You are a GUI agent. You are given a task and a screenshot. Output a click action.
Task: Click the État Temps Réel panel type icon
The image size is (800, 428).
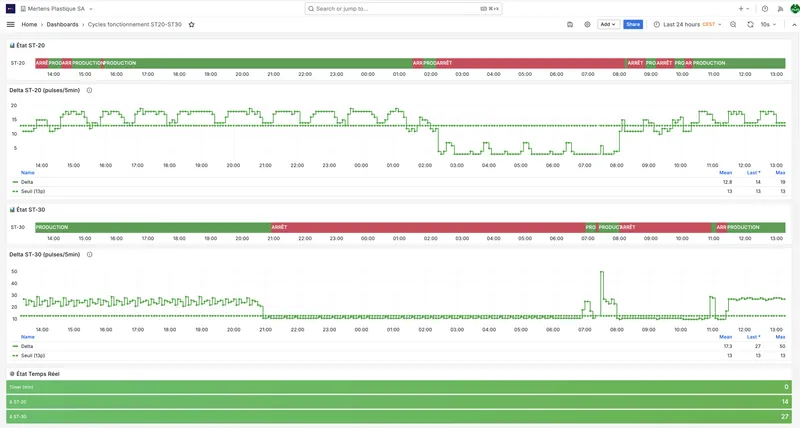click(x=12, y=374)
